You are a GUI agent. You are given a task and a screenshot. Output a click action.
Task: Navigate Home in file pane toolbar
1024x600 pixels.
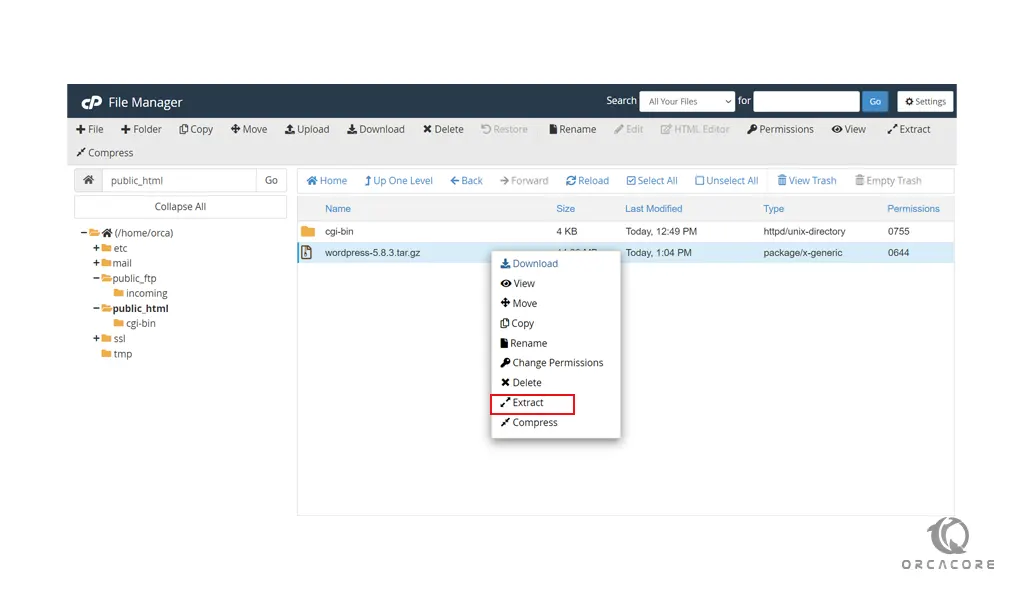(x=327, y=181)
